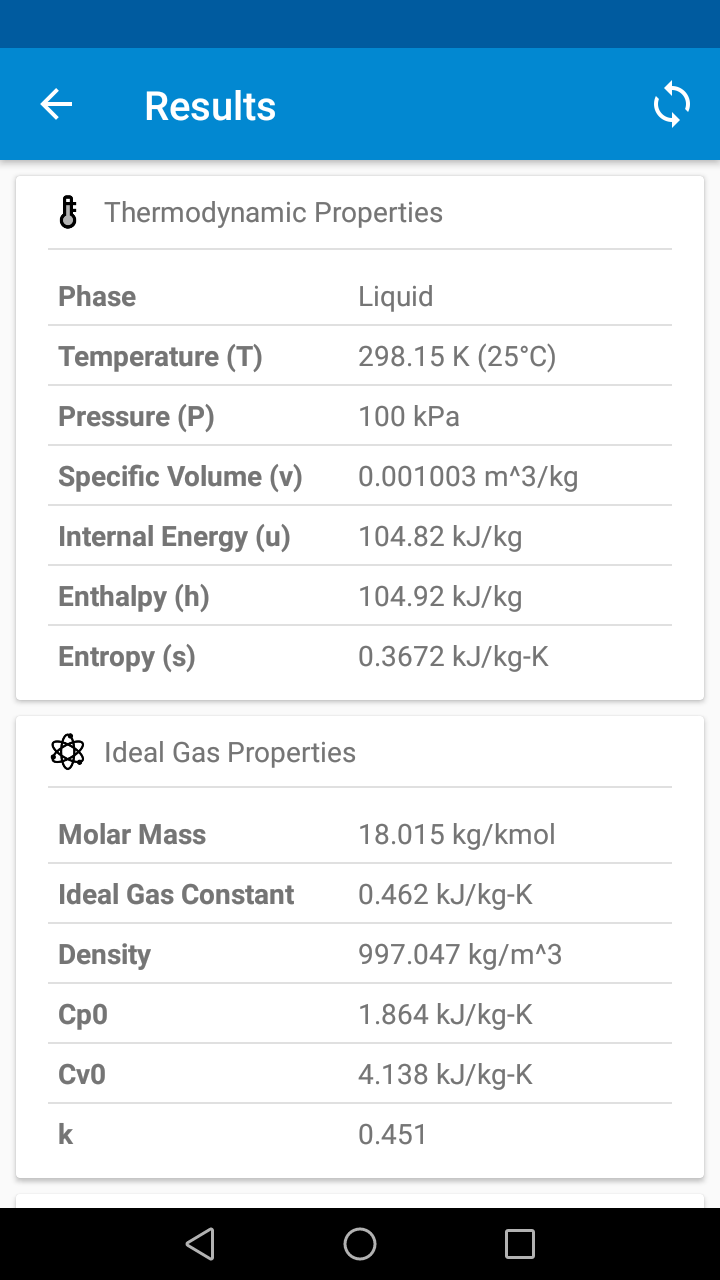Image resolution: width=720 pixels, height=1280 pixels.
Task: Tap the Cp0 value 1.864 kJ/kg-K
Action: point(445,1015)
